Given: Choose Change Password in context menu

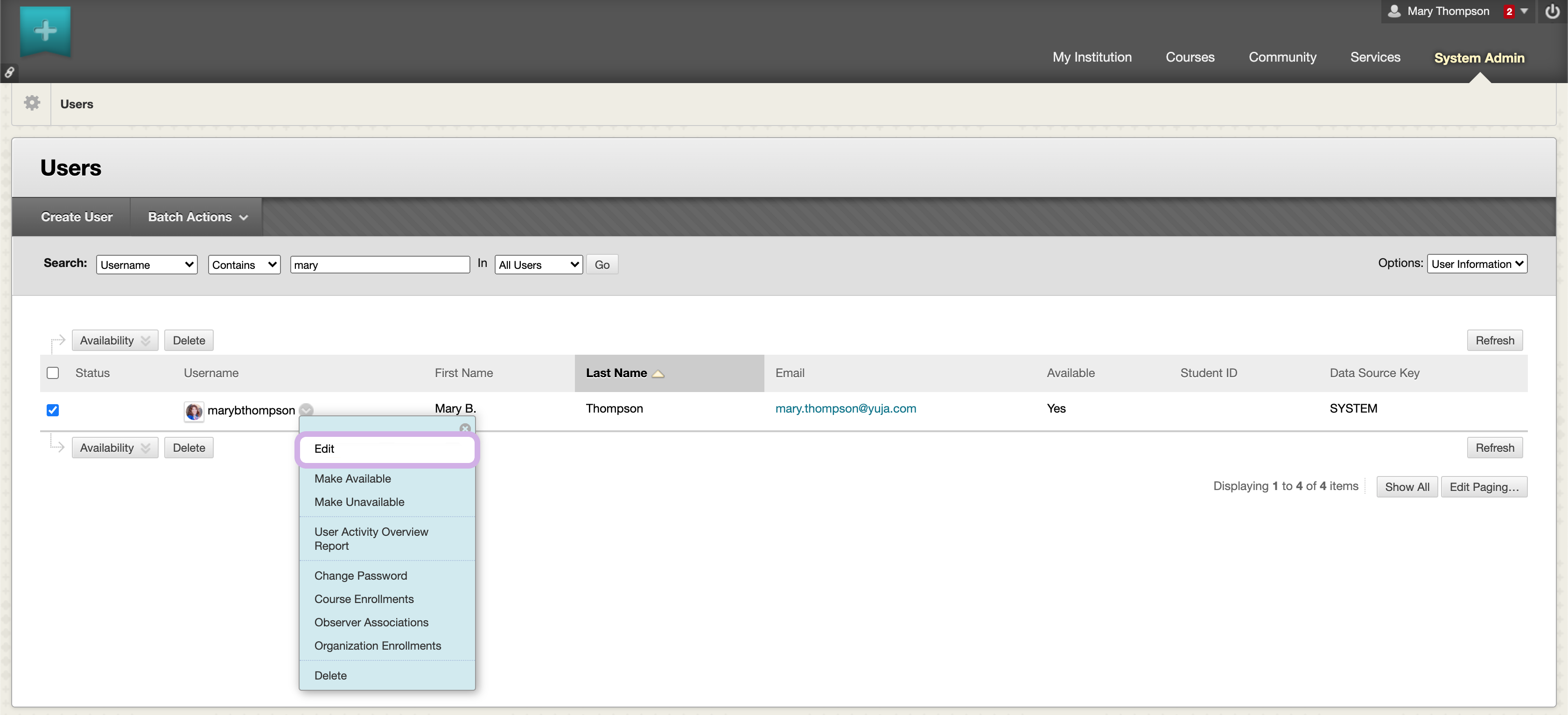Looking at the screenshot, I should (360, 575).
